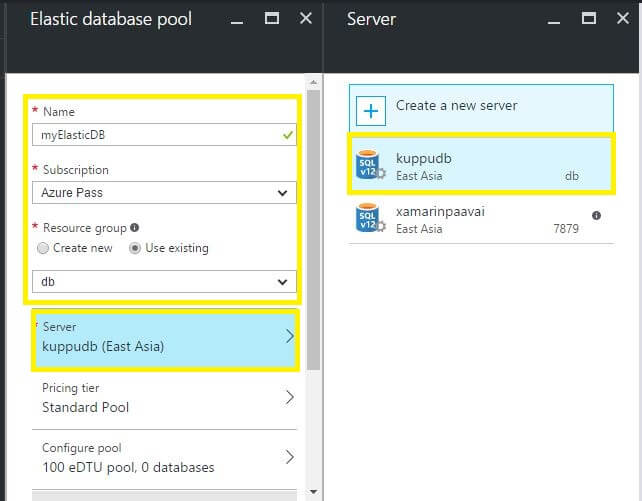Image resolution: width=642 pixels, height=501 pixels.
Task: Select kuppudb server in the list
Action: click(x=481, y=164)
